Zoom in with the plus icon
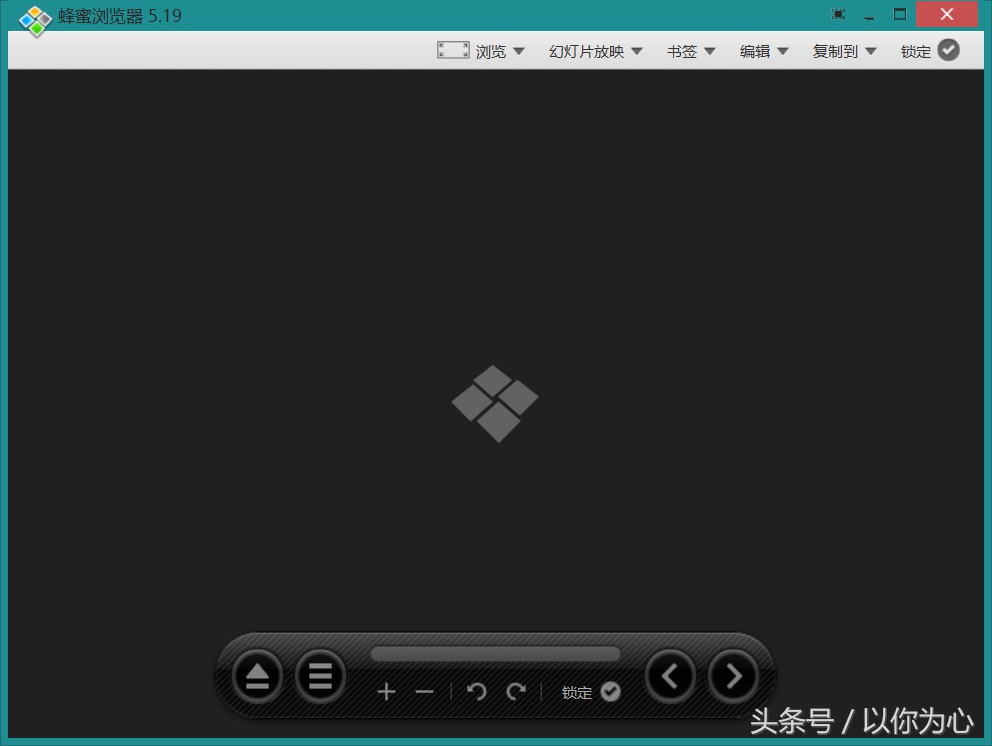The width and height of the screenshot is (992, 746). point(386,691)
